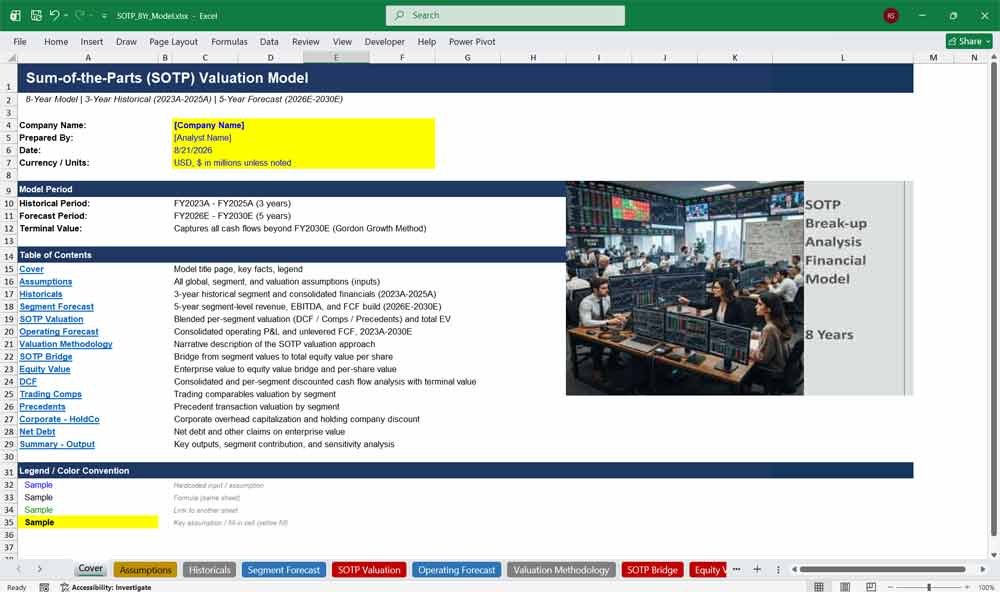Select the yellow [Company Name] cell
The height and width of the screenshot is (592, 1000).
[x=304, y=125]
